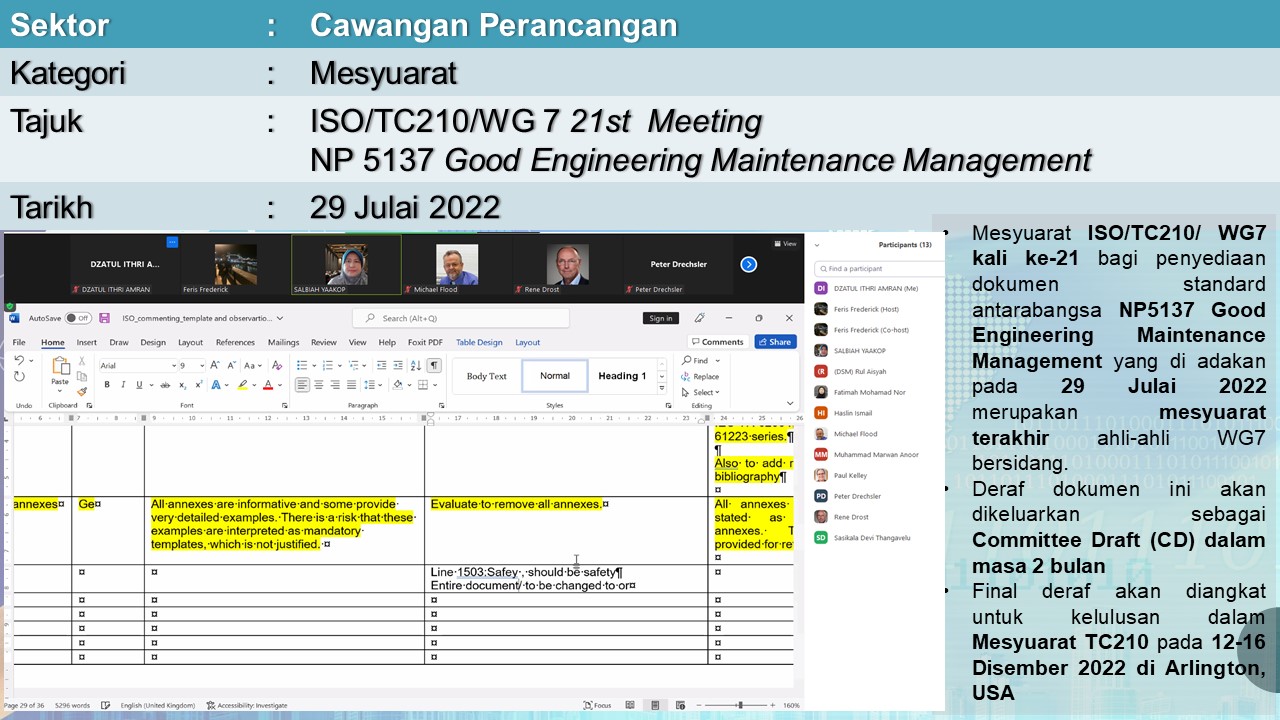
Task: Click the Find a participant field
Action: click(880, 268)
